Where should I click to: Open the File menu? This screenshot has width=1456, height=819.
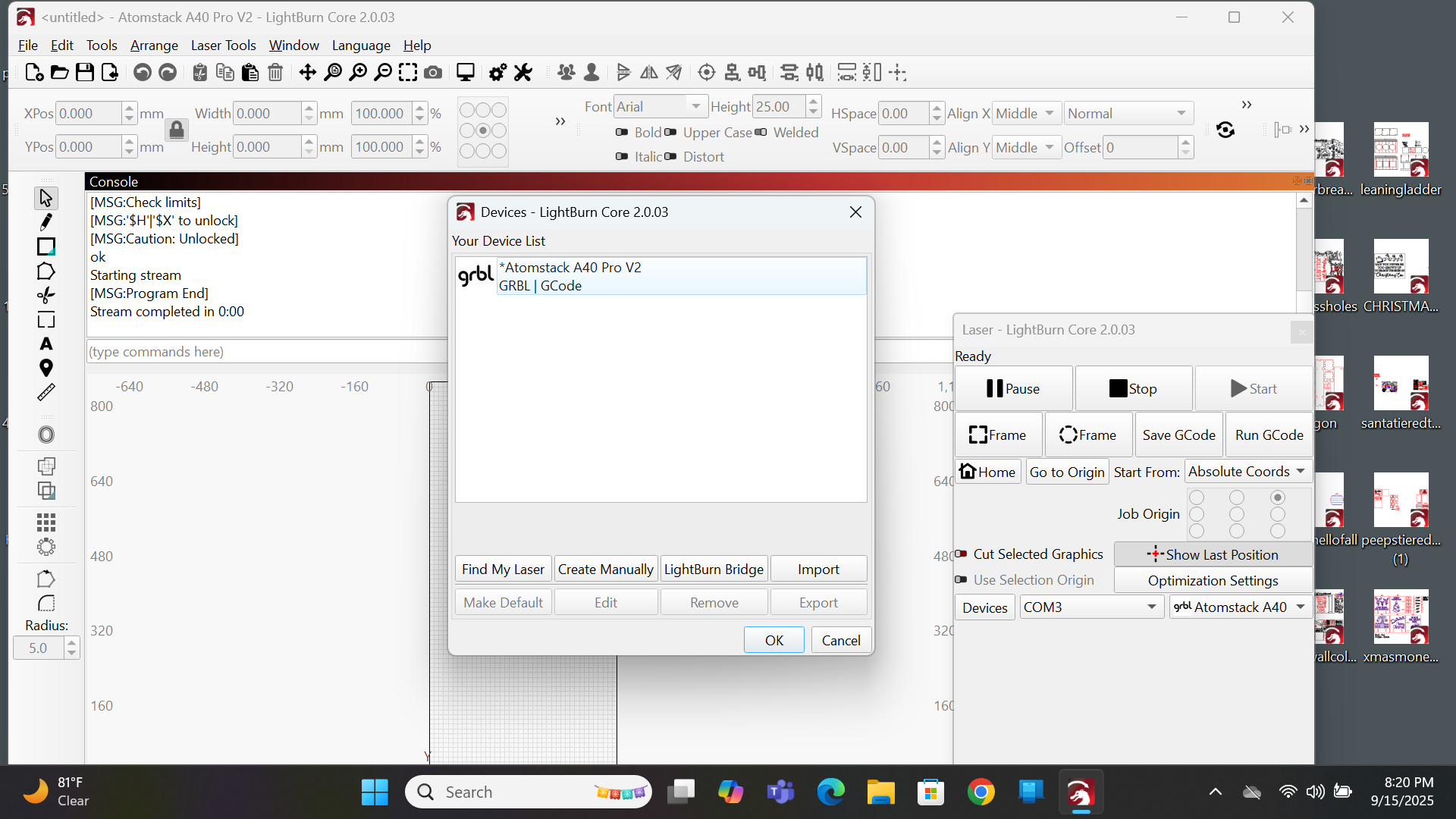click(x=27, y=45)
